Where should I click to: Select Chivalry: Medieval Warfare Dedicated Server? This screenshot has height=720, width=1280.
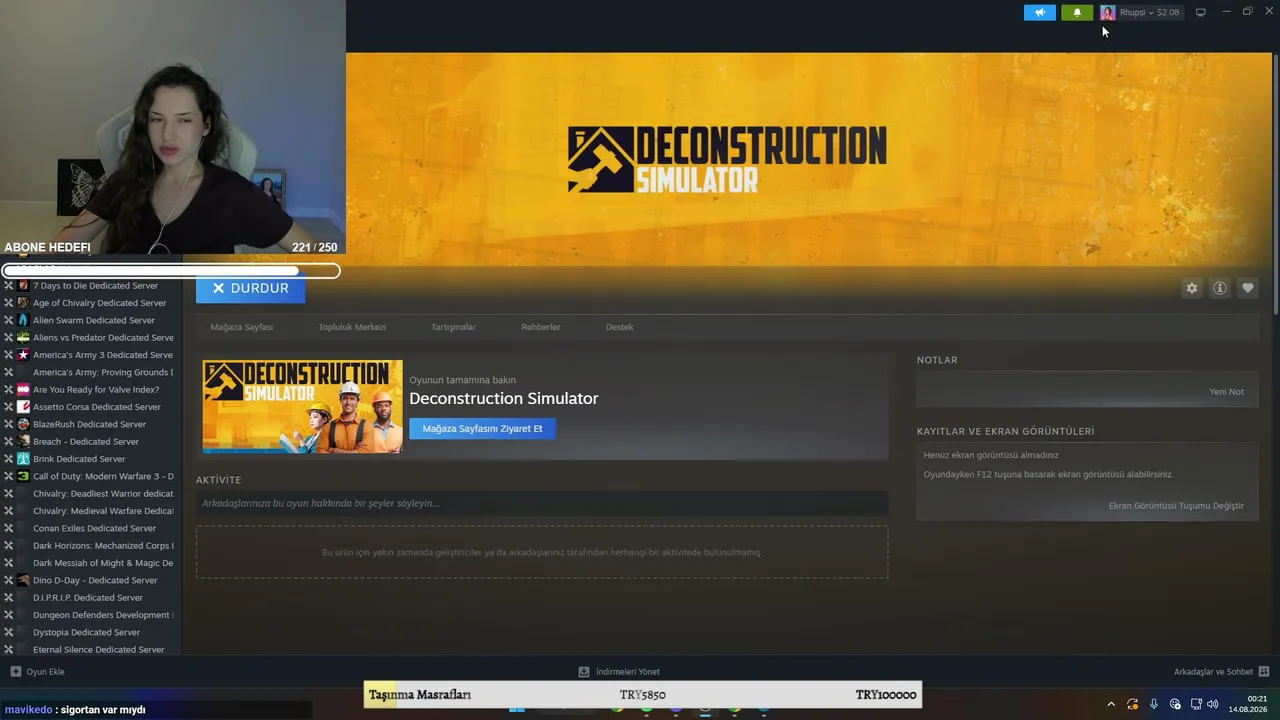[103, 511]
